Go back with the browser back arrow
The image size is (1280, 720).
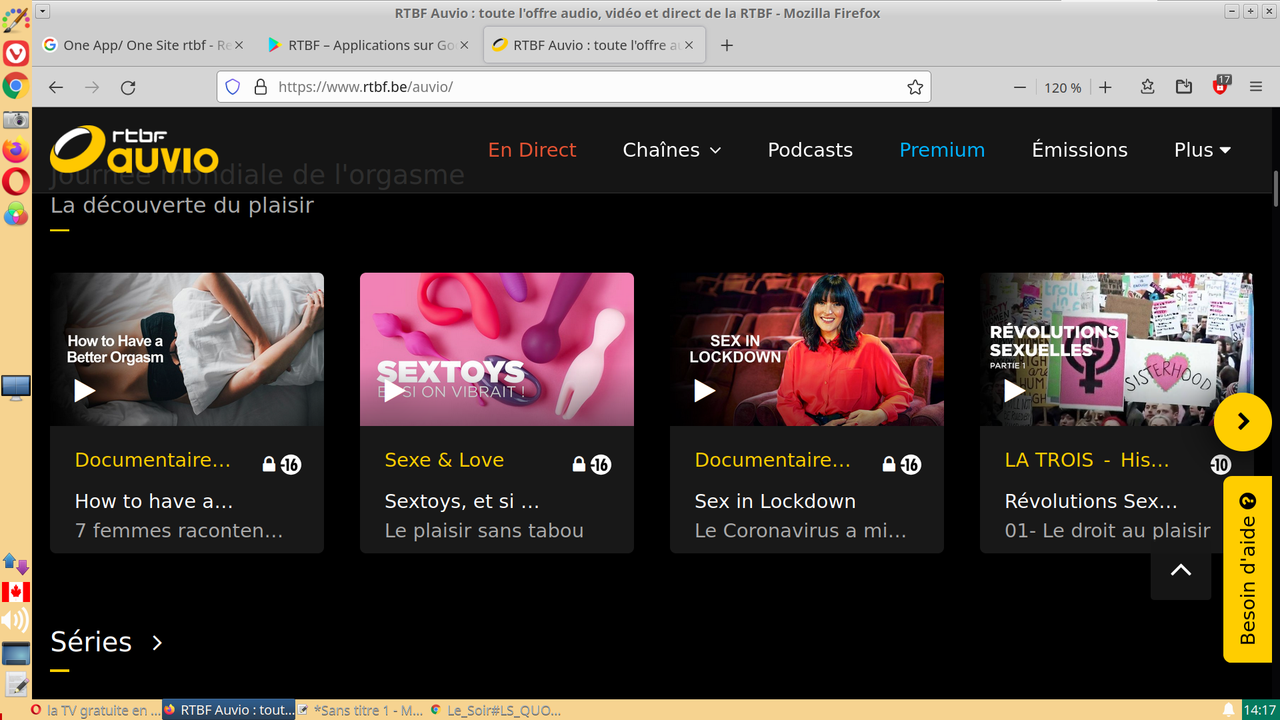(x=56, y=88)
